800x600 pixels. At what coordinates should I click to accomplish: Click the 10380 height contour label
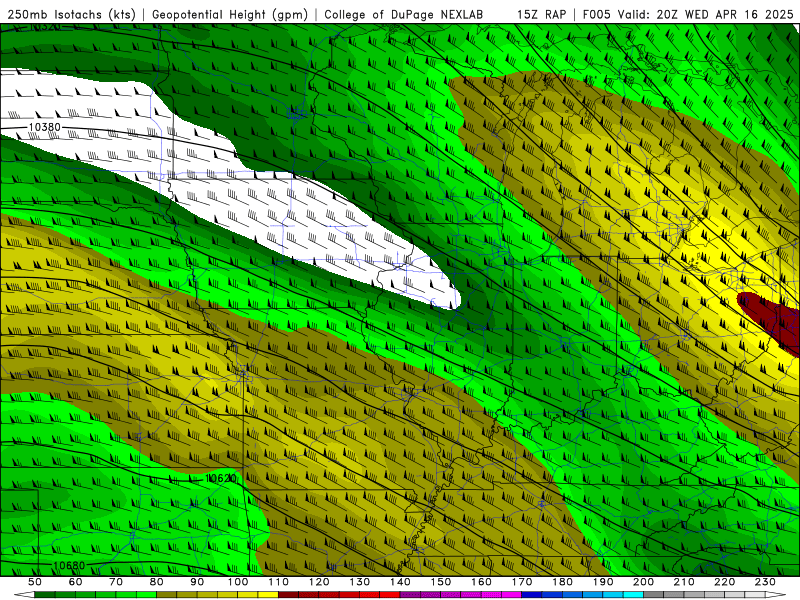44,127
